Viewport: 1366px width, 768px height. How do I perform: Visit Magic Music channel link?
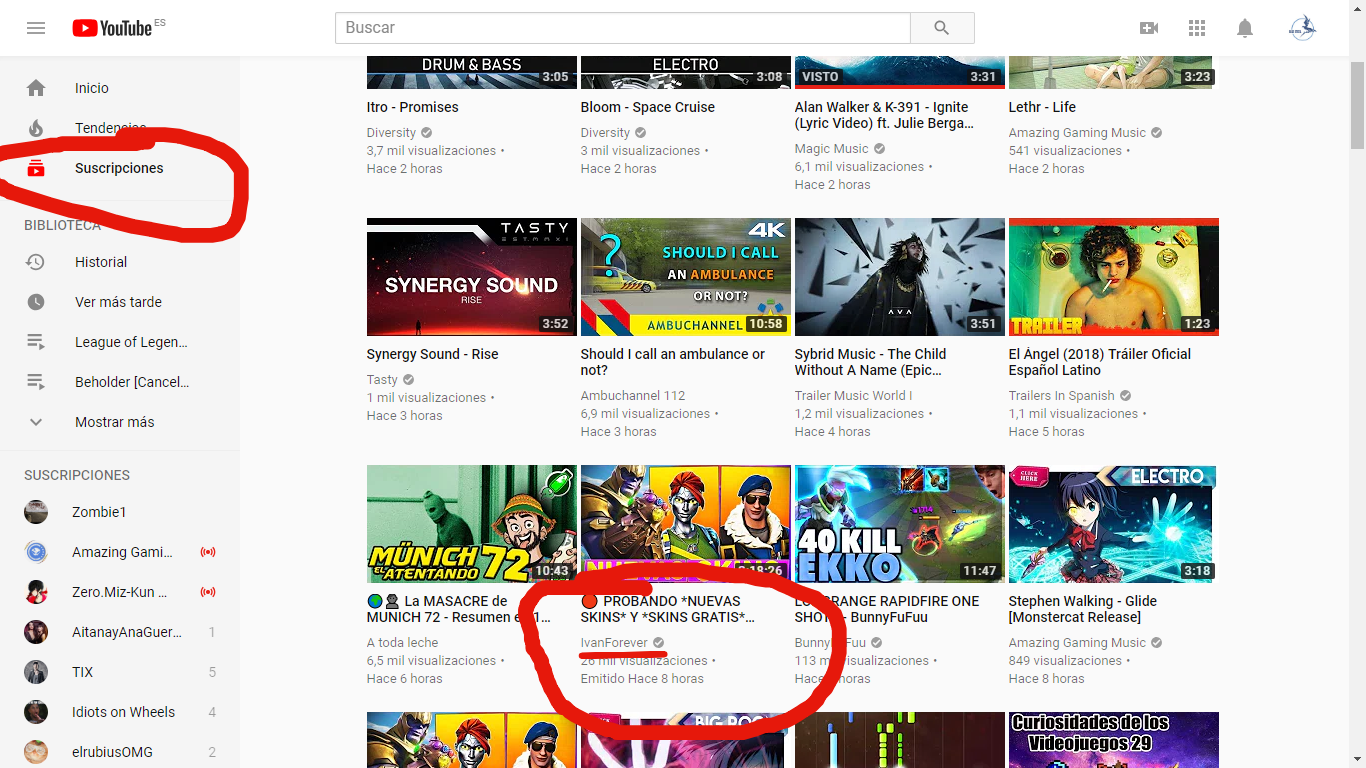(x=832, y=149)
